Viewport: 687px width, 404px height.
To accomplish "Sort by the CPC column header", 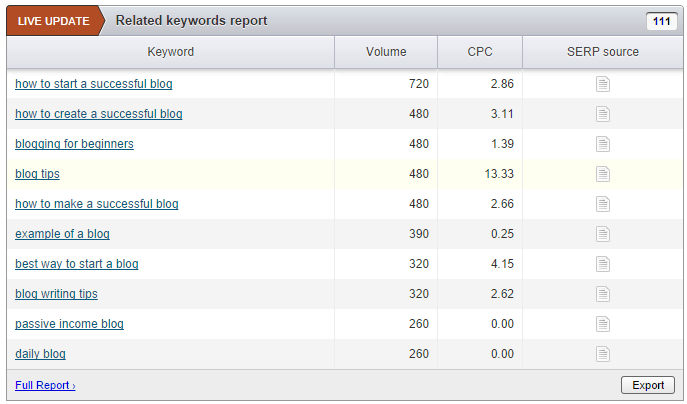I will [x=480, y=52].
